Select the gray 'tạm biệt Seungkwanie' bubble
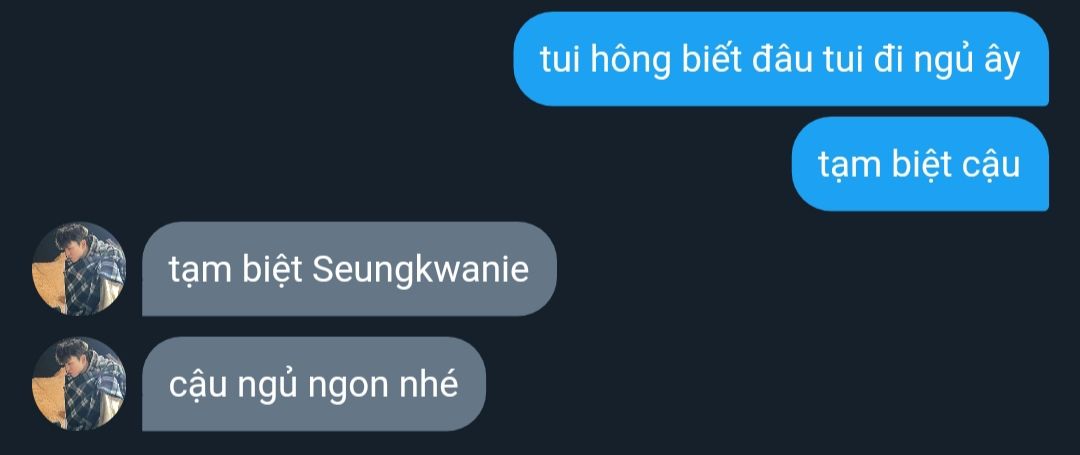The image size is (1080, 455). (x=349, y=269)
